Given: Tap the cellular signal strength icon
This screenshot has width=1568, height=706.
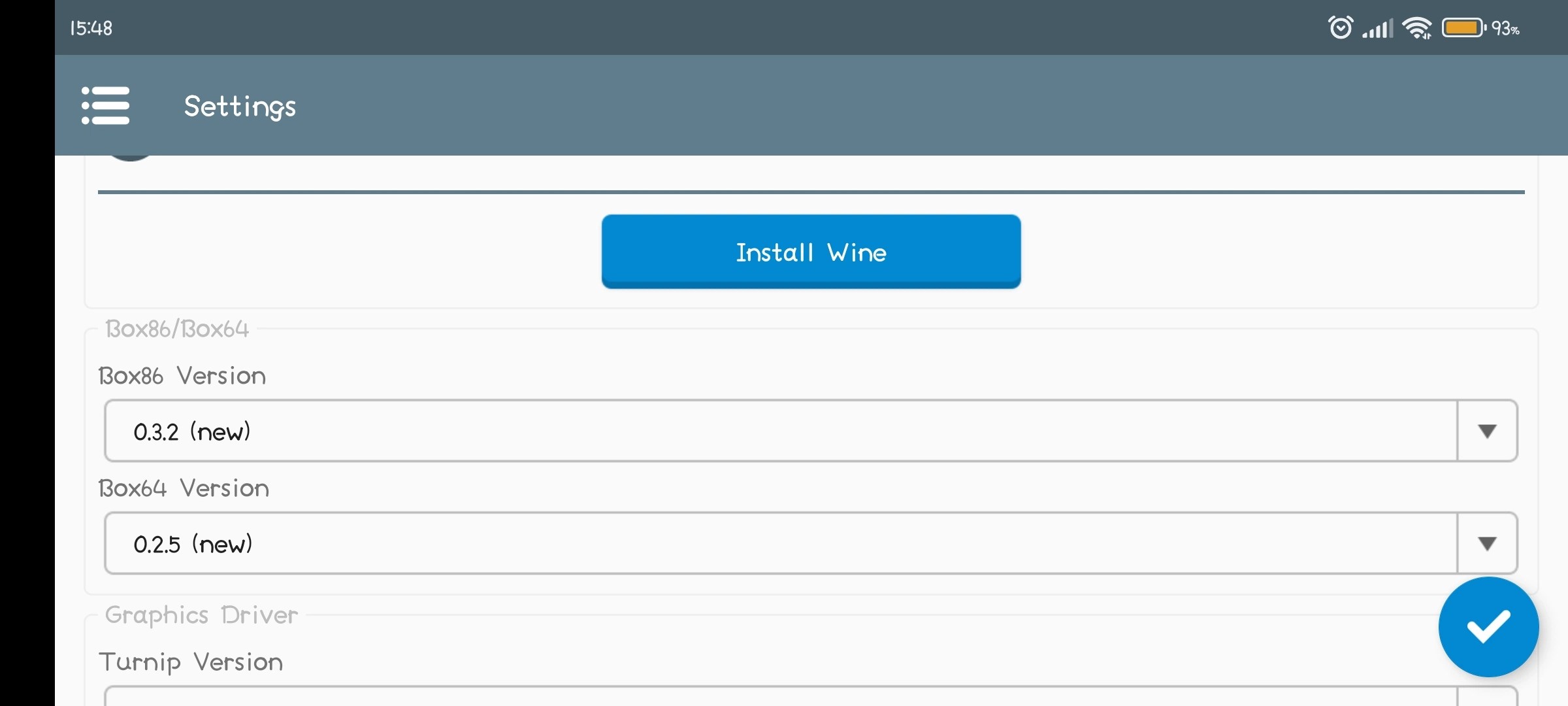Looking at the screenshot, I should 1377,27.
